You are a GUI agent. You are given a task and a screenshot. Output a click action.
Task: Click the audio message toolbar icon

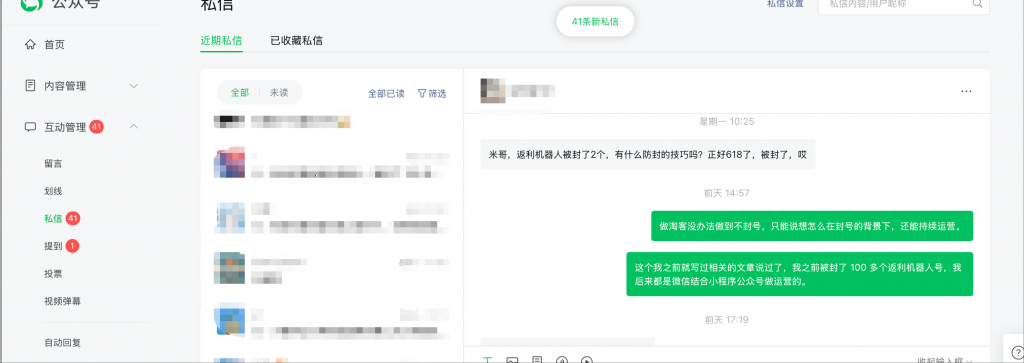point(562,360)
